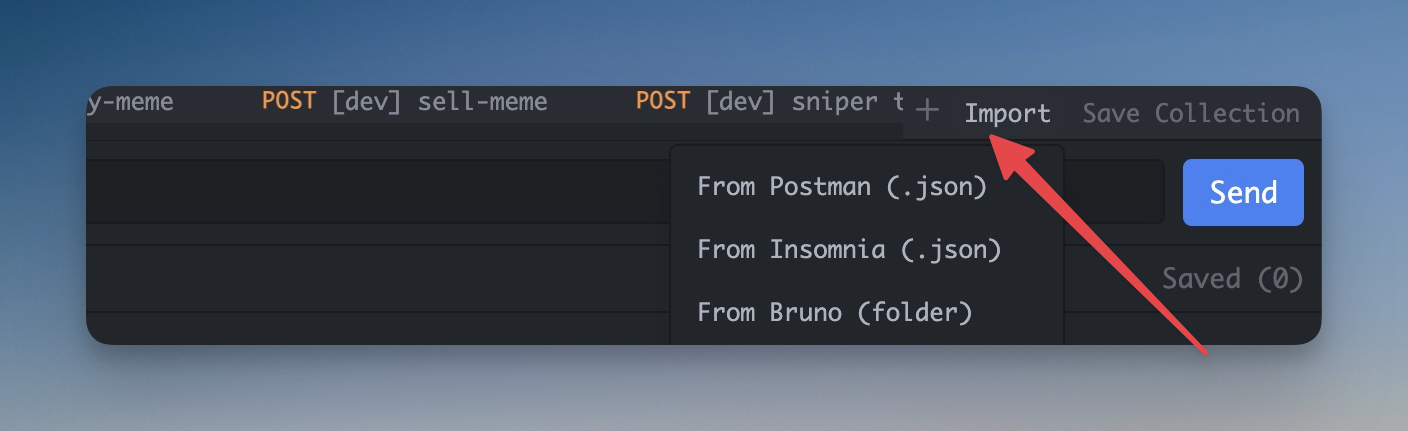1408x431 pixels.
Task: Choose From Postman (.json) import option
Action: (842, 187)
